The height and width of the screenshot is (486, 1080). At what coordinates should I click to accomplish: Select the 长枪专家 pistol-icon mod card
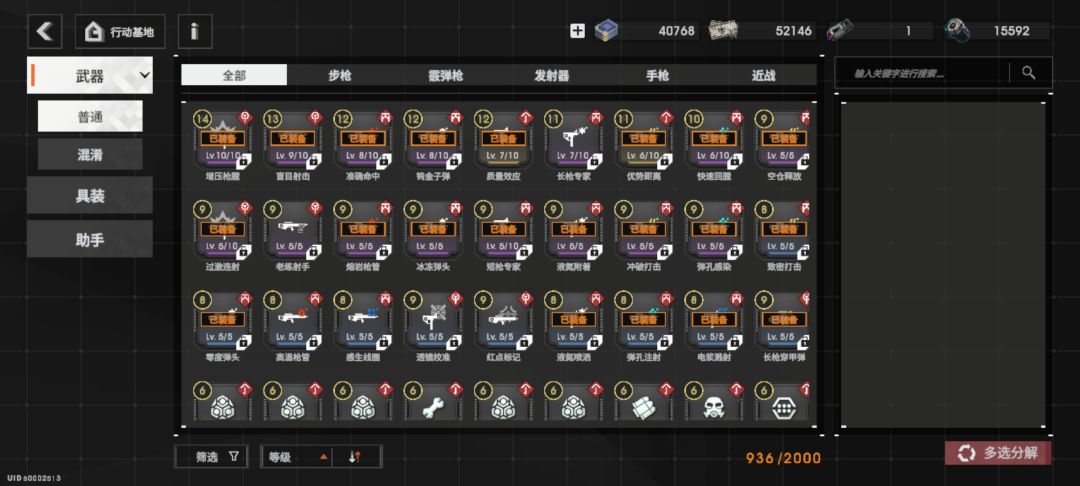574,145
